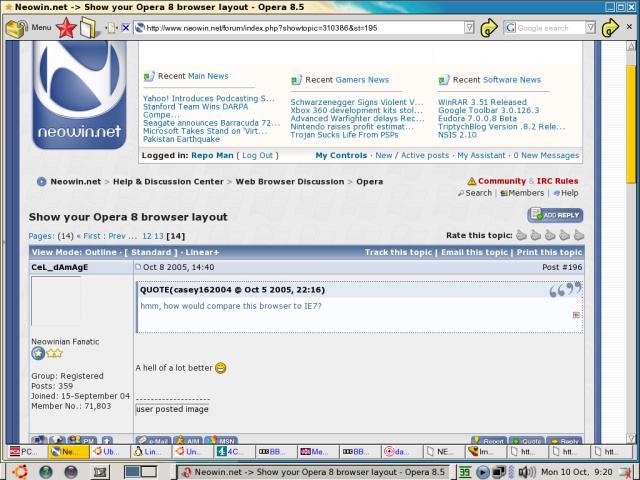Screen dimensions: 640x480
Task: Rate this topic with the last thumb icon
Action: 579,235
